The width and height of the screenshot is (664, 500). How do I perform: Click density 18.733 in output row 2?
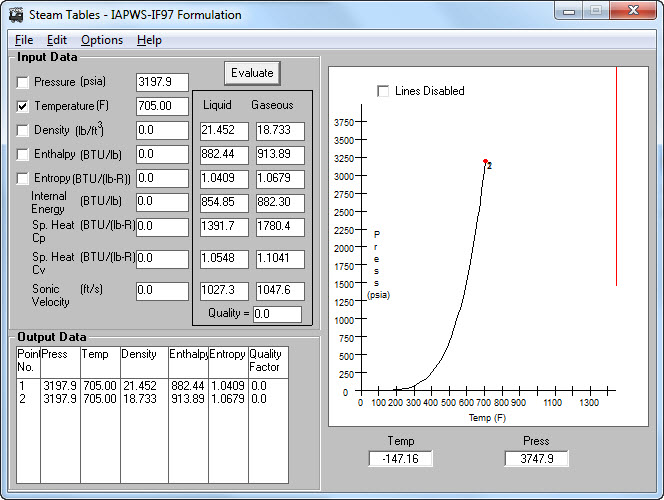coord(140,399)
